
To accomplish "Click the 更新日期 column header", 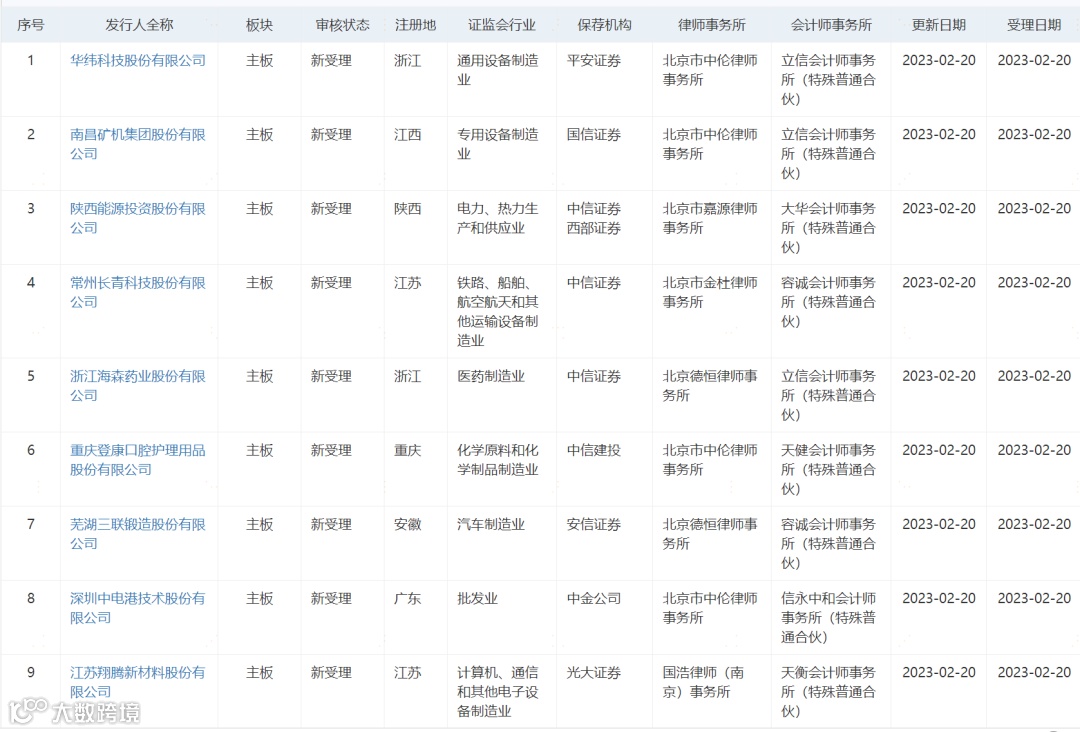I will (x=938, y=25).
